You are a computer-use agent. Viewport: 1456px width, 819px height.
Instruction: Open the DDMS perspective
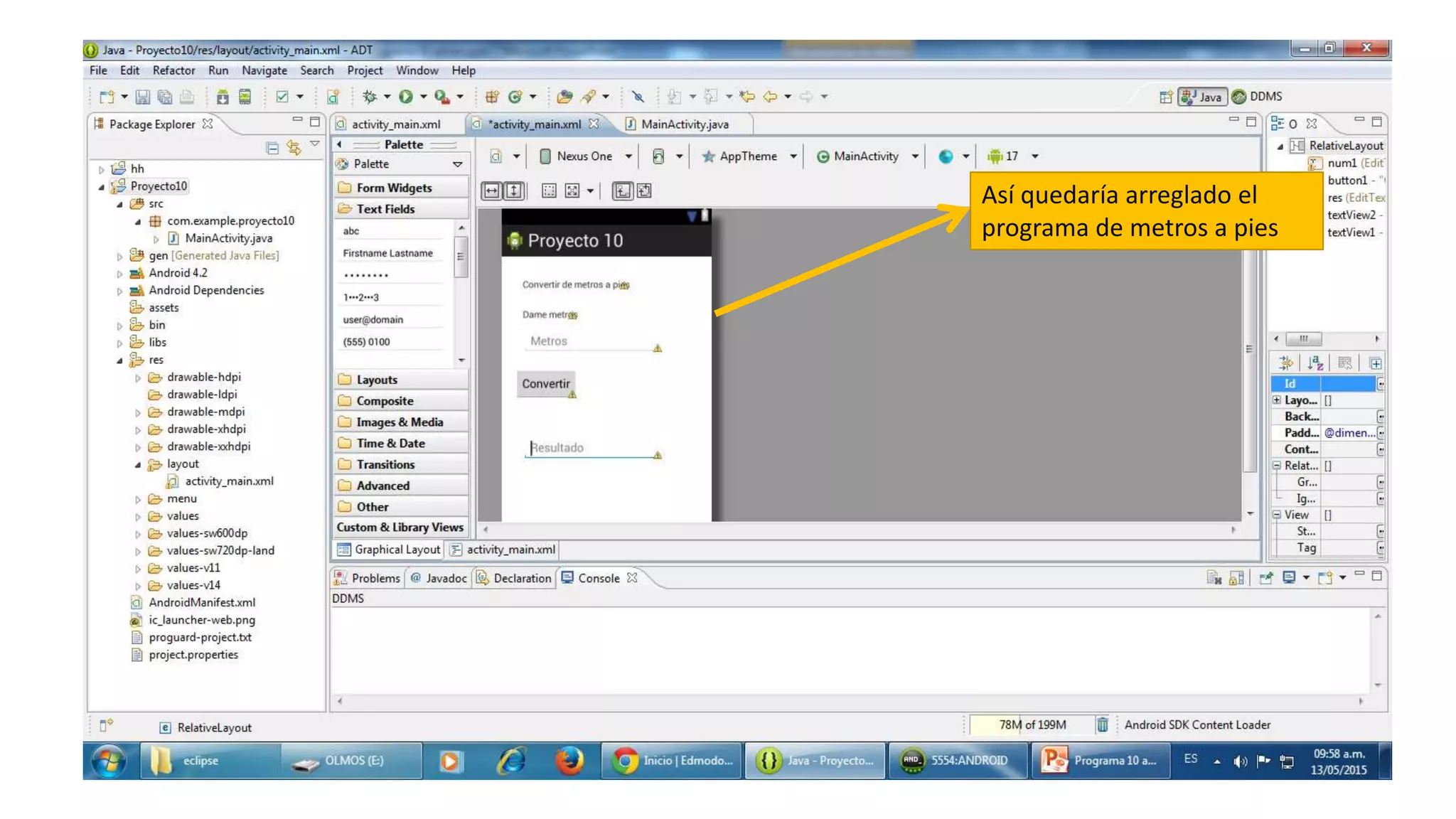pyautogui.click(x=1257, y=97)
